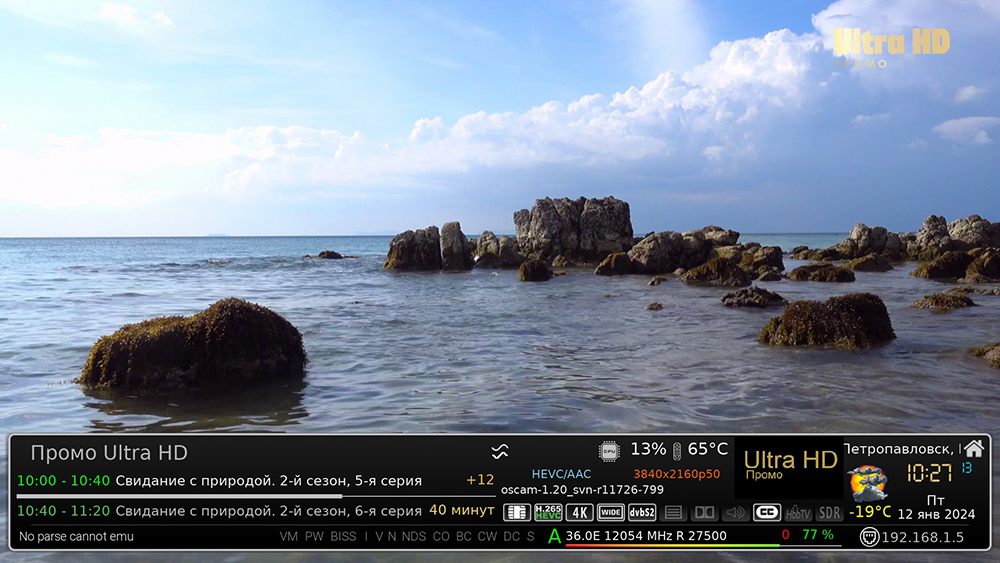Click the current event title with 5-я серия
The height and width of the screenshot is (563, 1000).
click(x=268, y=481)
